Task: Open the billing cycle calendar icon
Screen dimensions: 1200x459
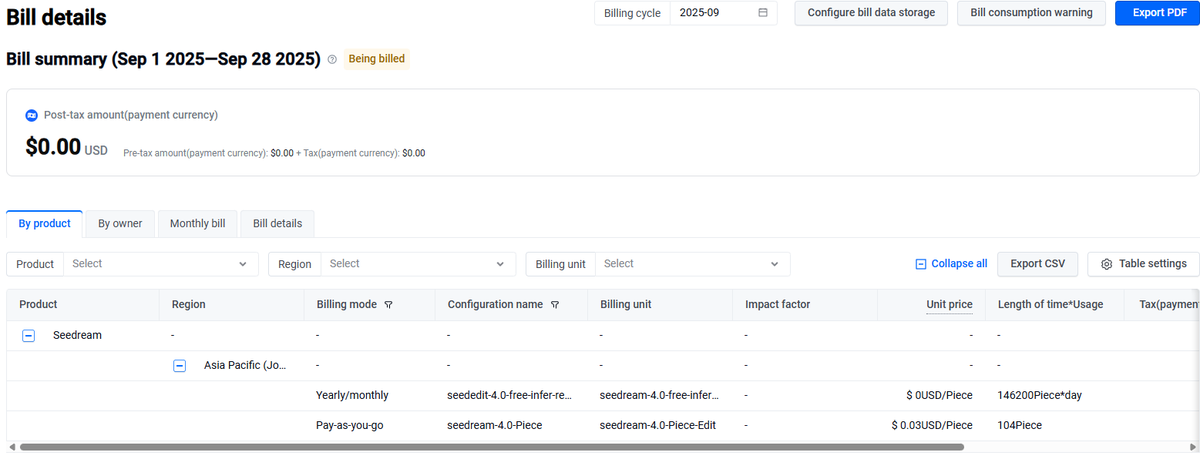Action: (x=763, y=13)
